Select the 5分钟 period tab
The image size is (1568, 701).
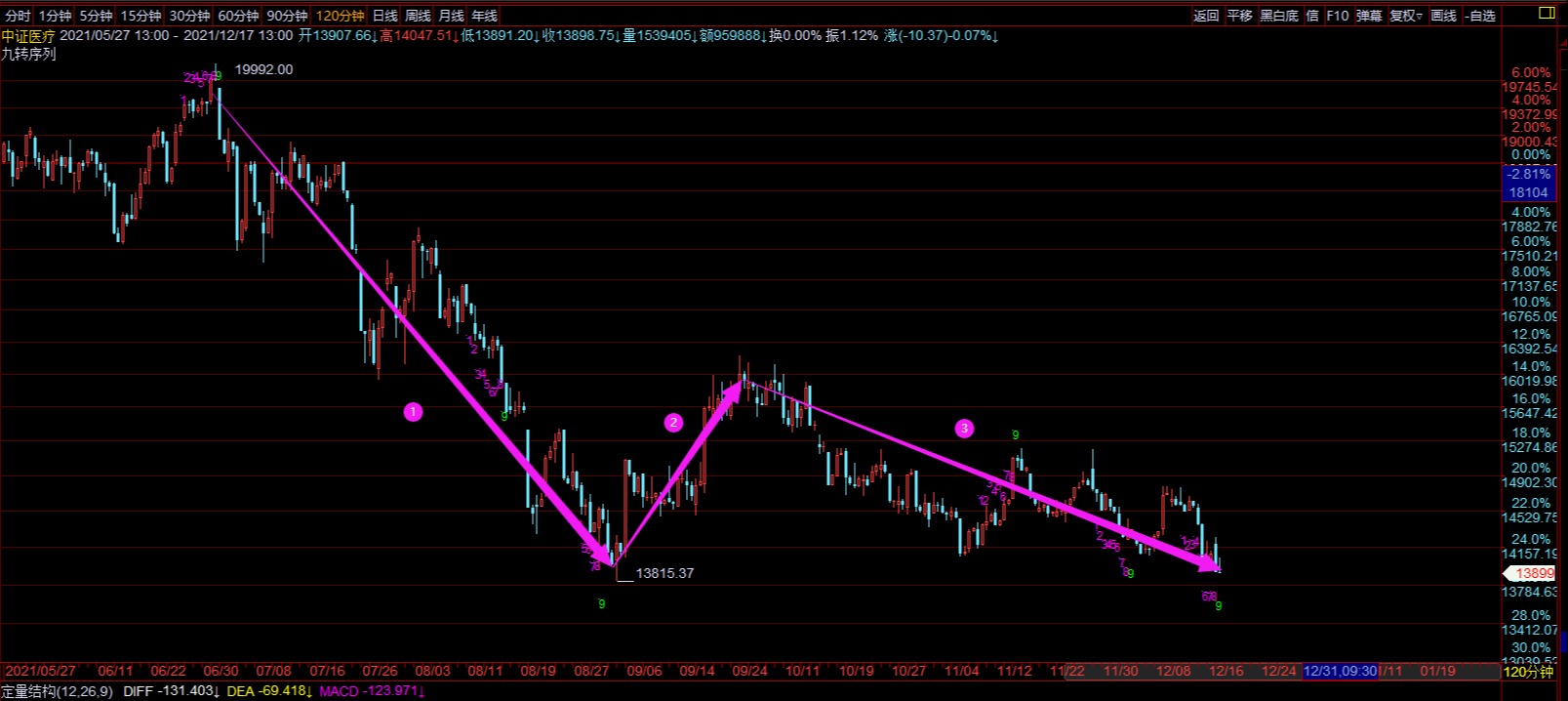96,16
